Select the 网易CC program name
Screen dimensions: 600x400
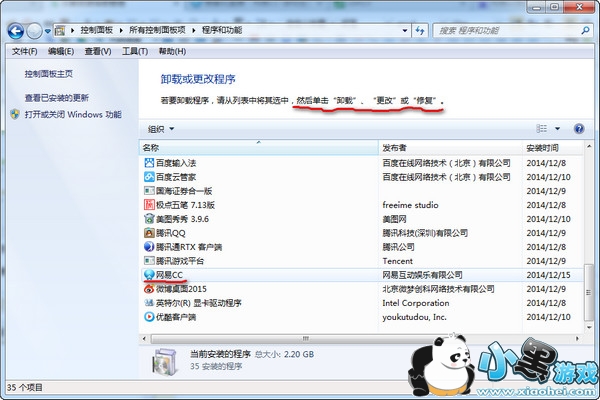[170, 275]
